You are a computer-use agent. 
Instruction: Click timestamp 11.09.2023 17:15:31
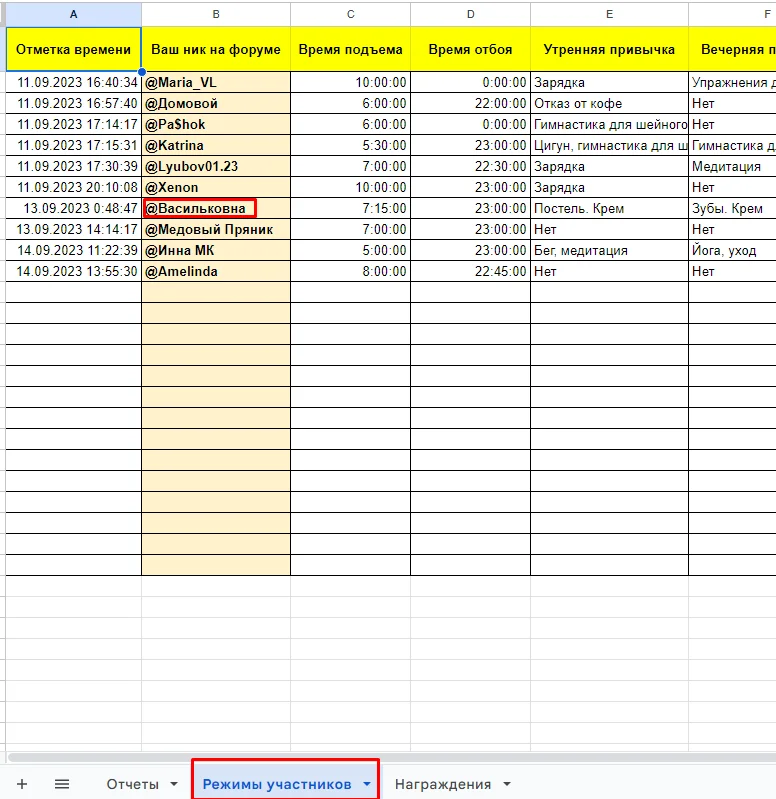[73, 145]
